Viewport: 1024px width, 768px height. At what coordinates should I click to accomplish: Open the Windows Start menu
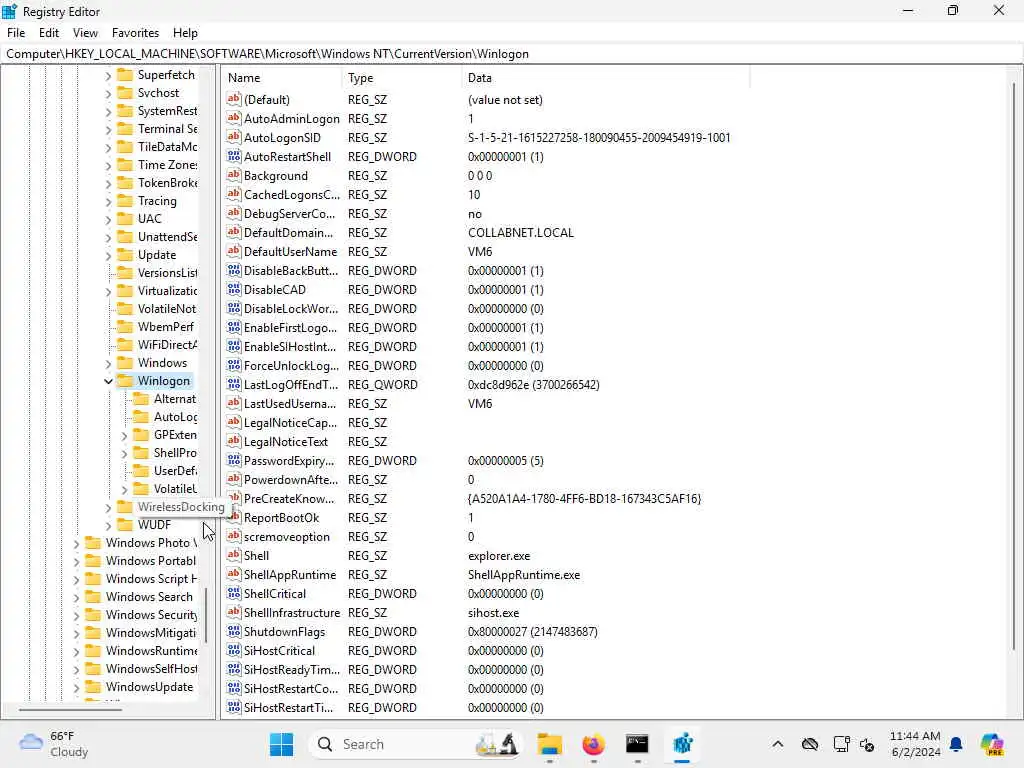(x=281, y=744)
